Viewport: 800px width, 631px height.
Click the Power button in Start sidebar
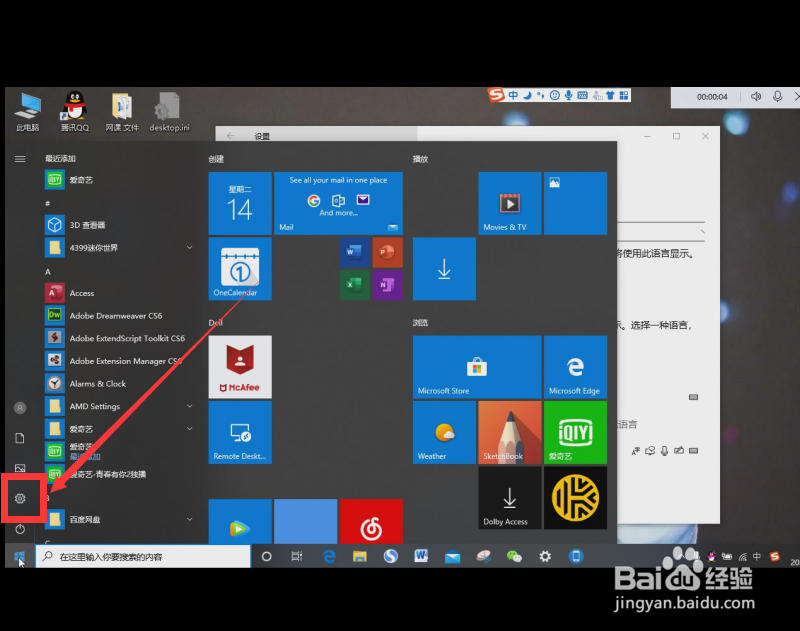pos(20,529)
